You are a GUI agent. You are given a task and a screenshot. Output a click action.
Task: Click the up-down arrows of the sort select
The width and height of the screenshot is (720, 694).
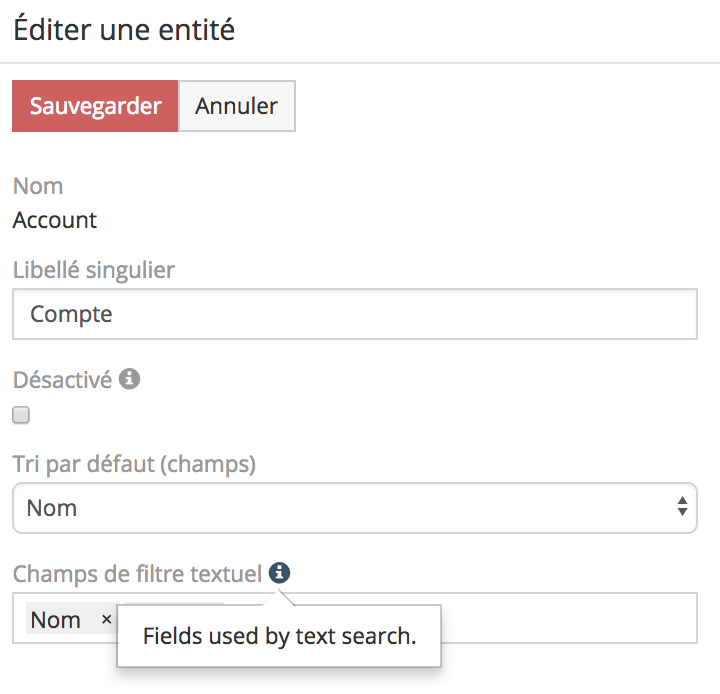(682, 507)
